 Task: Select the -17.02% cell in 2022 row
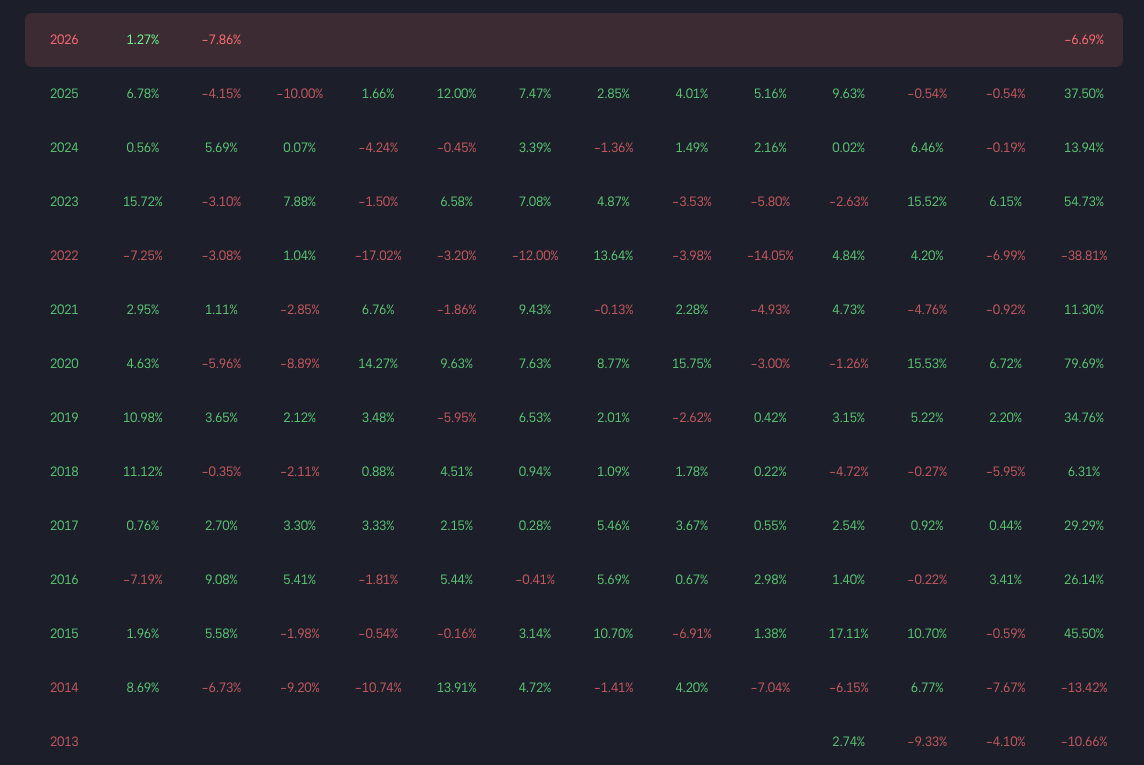point(378,256)
